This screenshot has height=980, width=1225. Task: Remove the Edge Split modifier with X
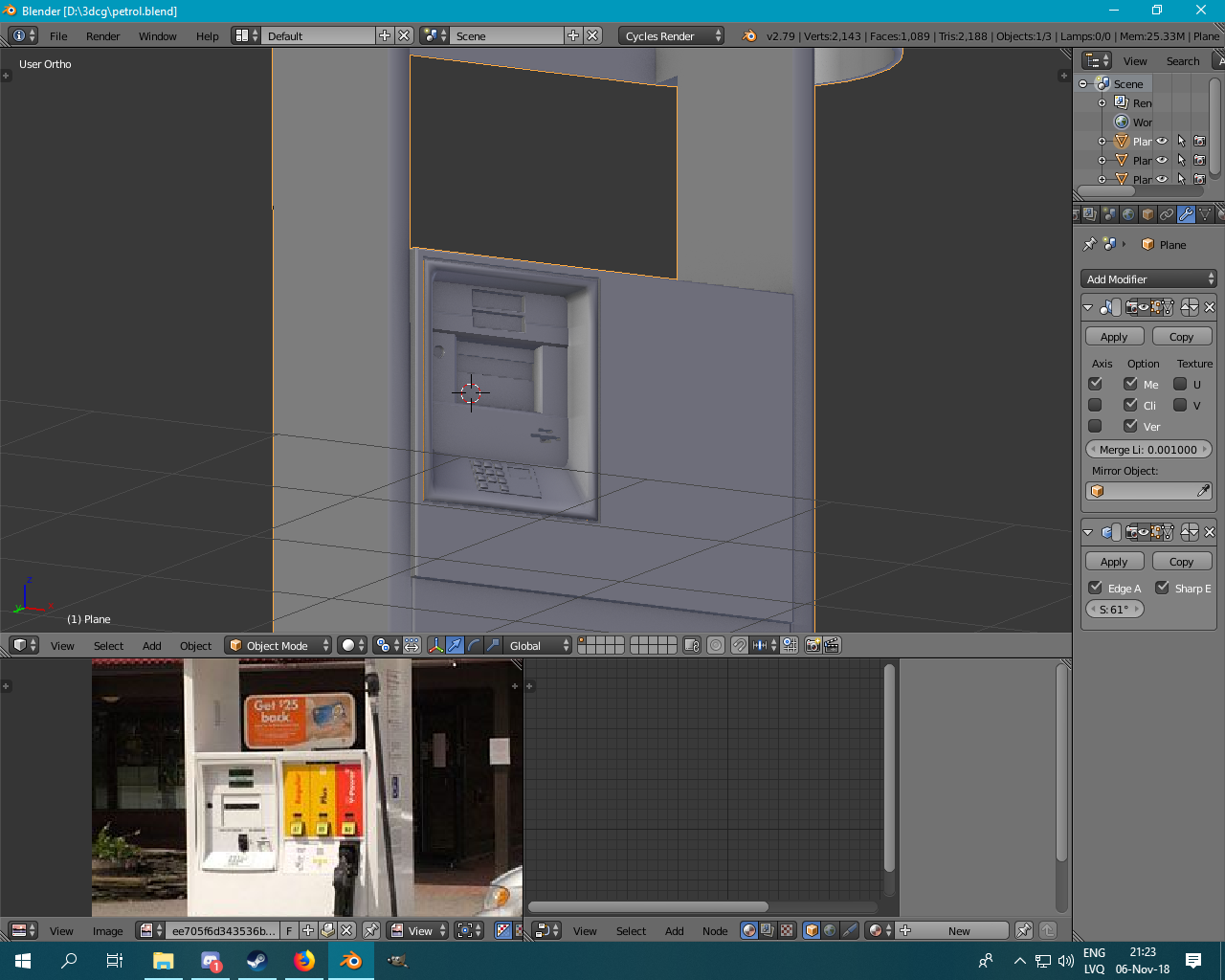pos(1210,532)
